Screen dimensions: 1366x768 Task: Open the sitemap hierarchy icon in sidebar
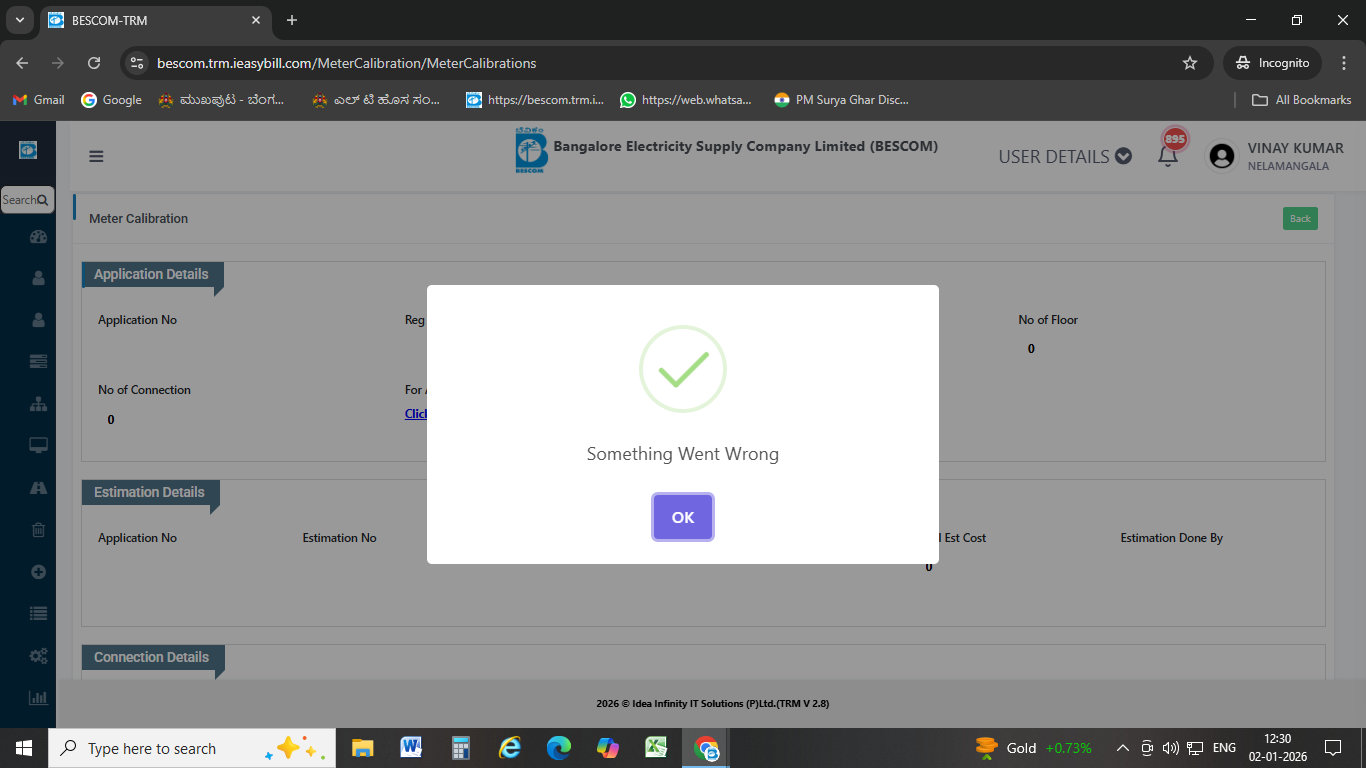38,404
